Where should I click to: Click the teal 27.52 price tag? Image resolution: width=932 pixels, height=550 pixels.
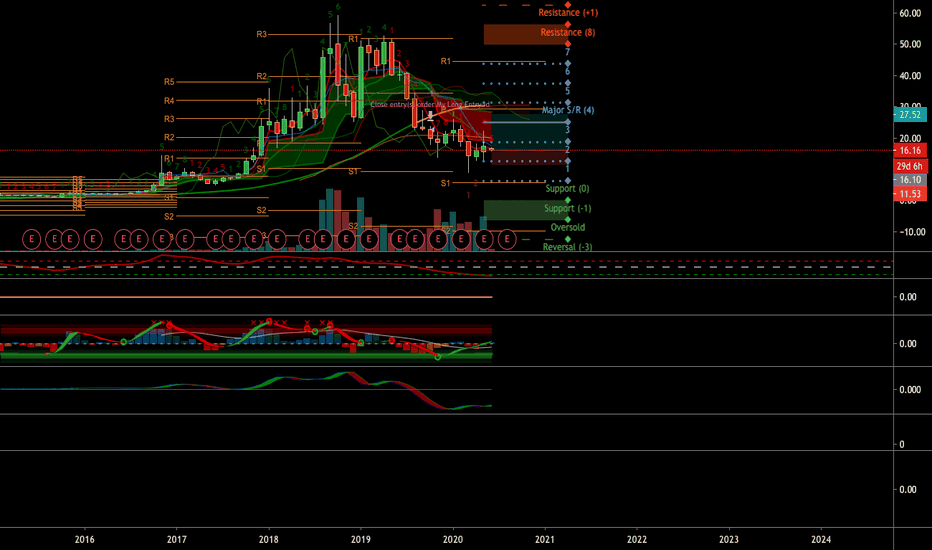point(909,115)
